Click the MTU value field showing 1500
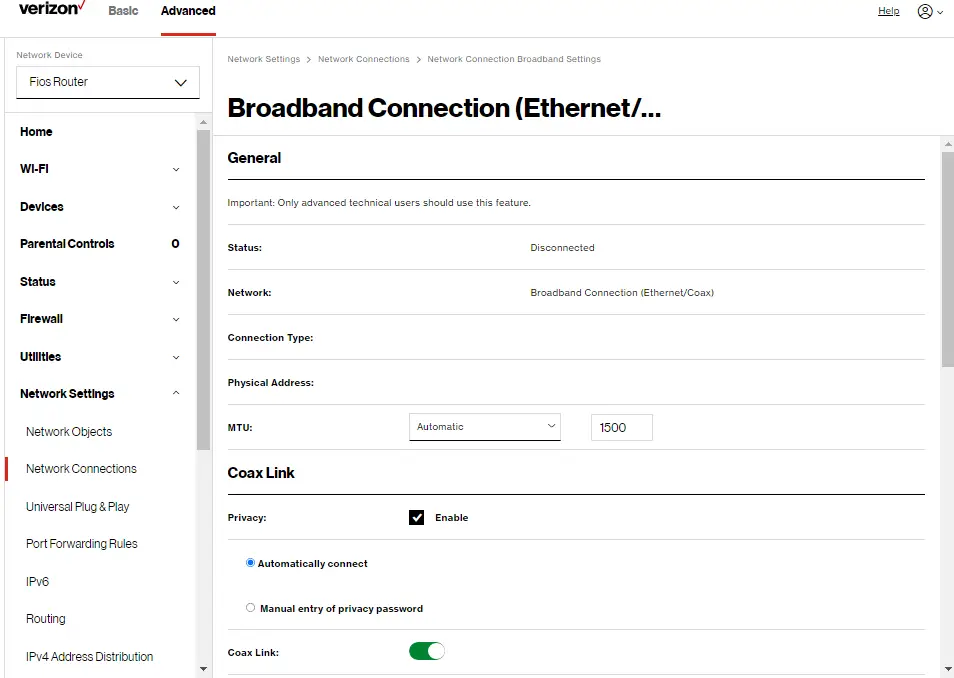 (x=621, y=426)
